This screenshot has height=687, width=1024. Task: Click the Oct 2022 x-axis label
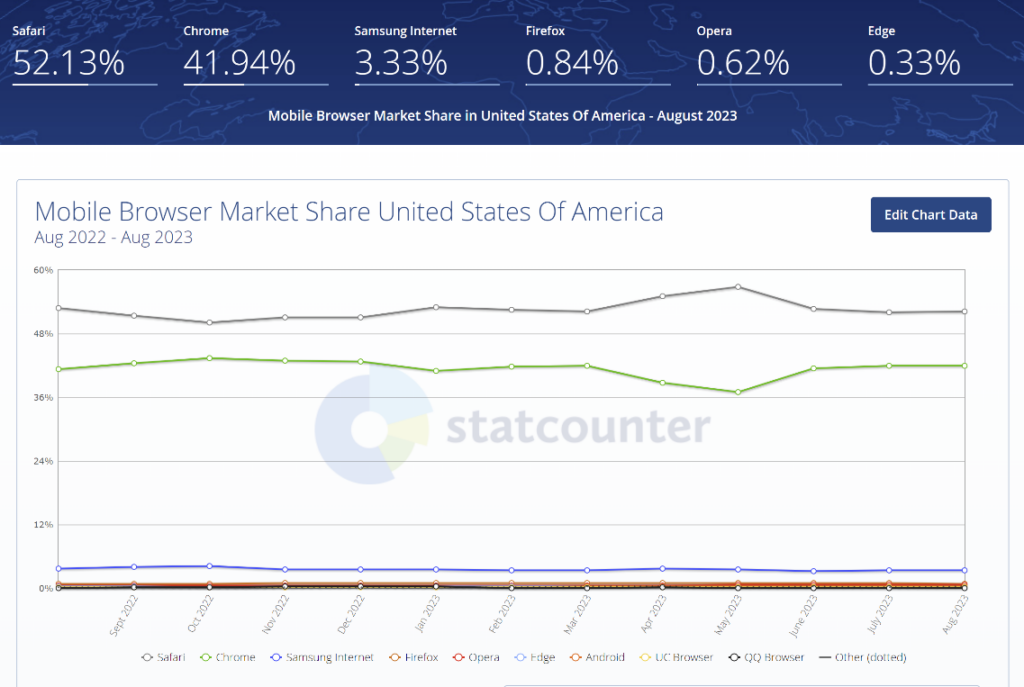click(x=201, y=612)
